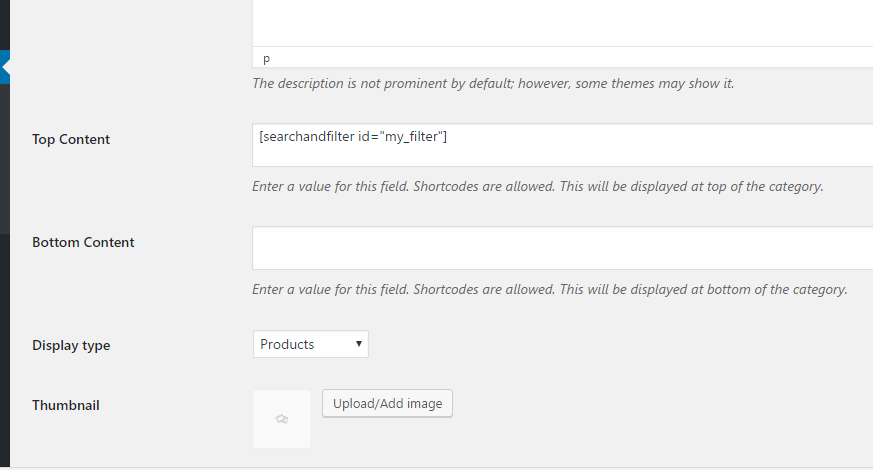Place cursor in the searchandfilter shortcode text
The width and height of the screenshot is (873, 470).
tap(353, 136)
